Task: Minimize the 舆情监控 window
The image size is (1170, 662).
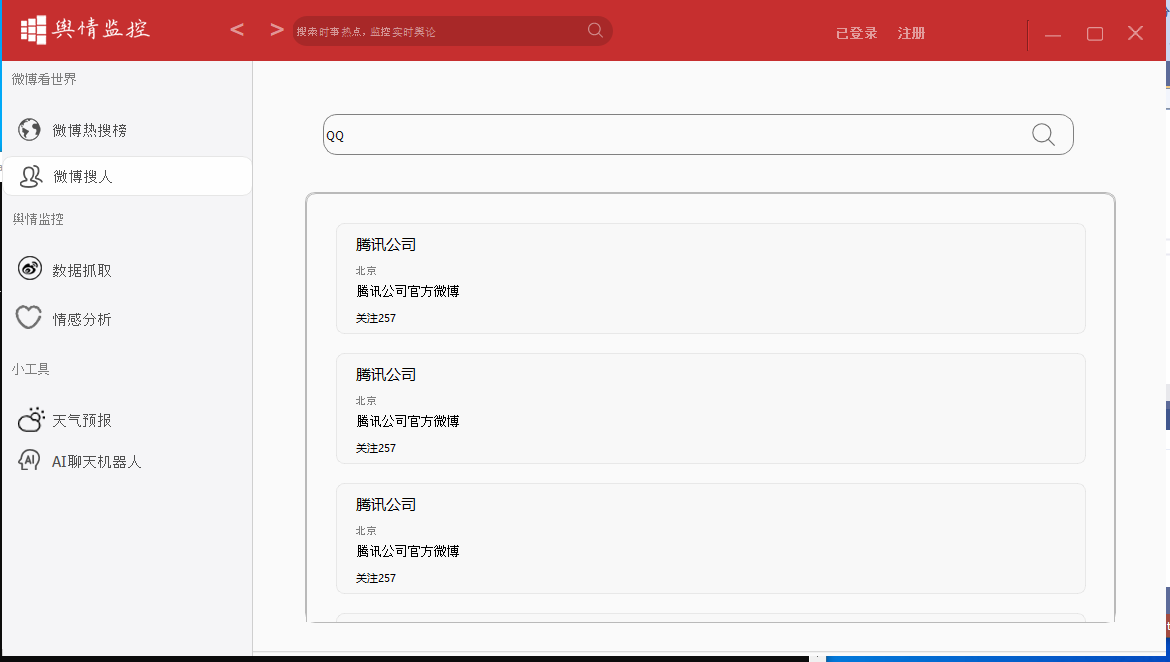Action: (1053, 34)
